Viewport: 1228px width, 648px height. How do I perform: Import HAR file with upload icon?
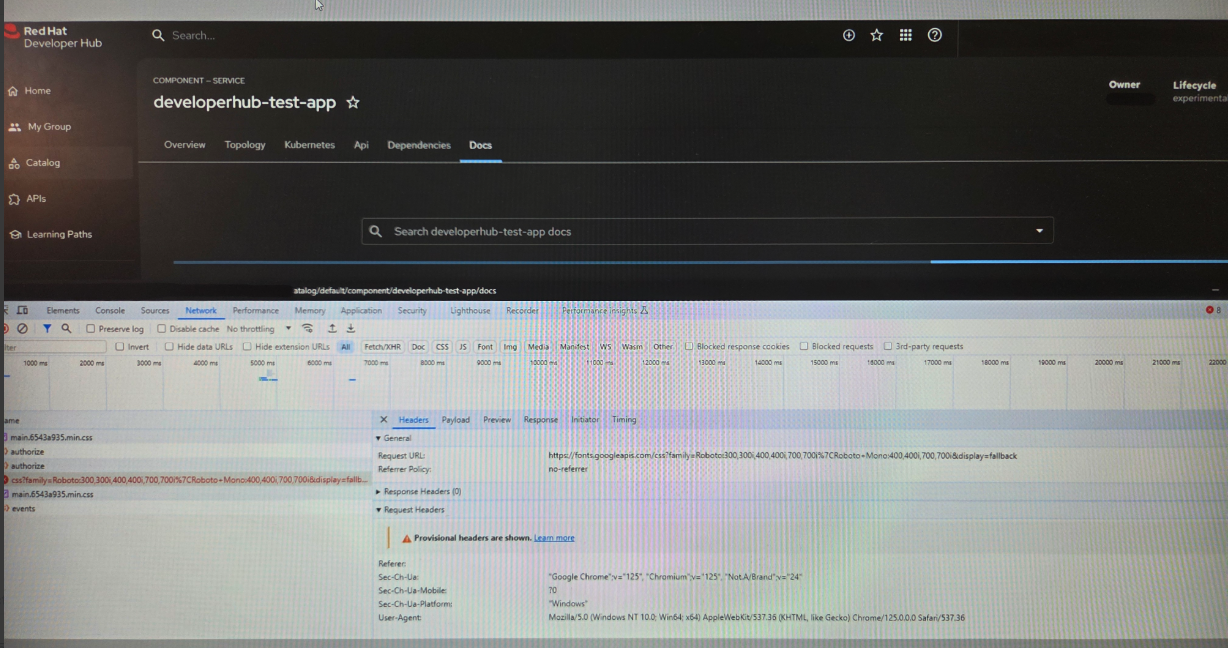tap(332, 328)
